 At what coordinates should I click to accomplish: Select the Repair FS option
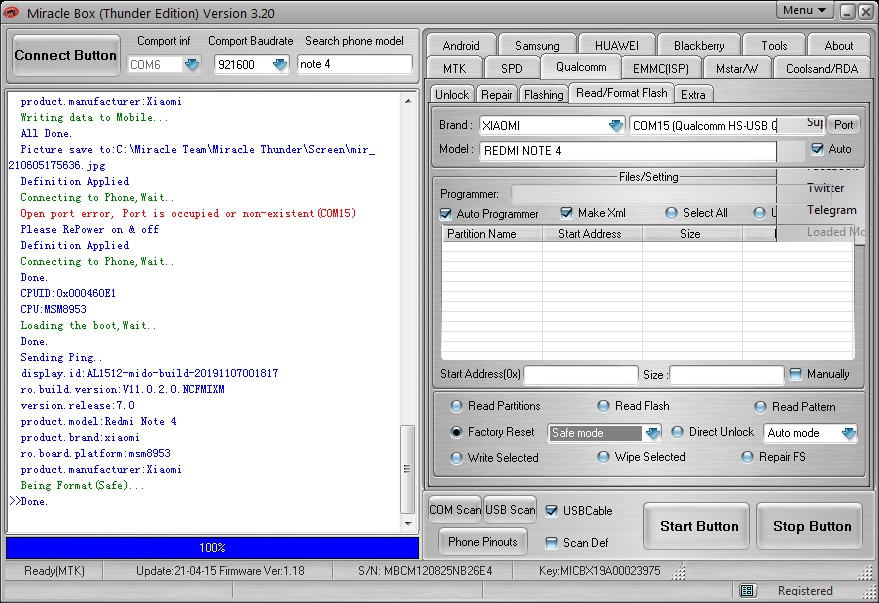point(747,457)
